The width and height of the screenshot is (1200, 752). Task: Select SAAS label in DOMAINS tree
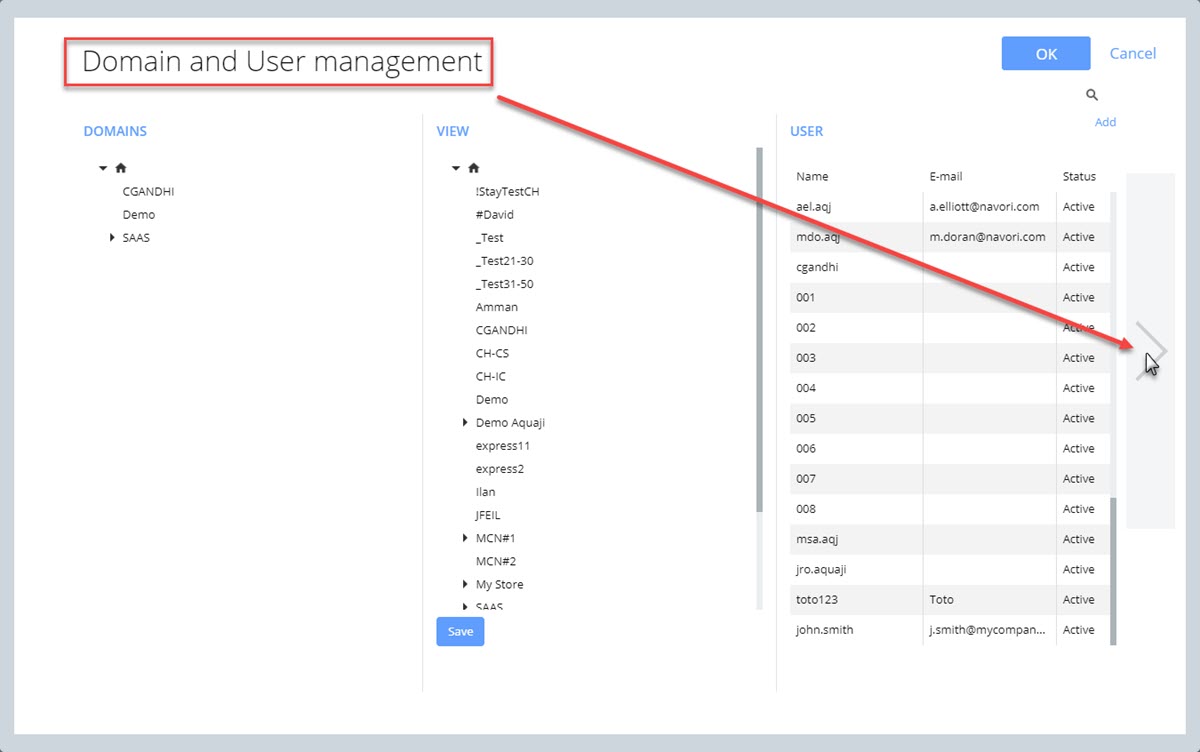(x=136, y=238)
